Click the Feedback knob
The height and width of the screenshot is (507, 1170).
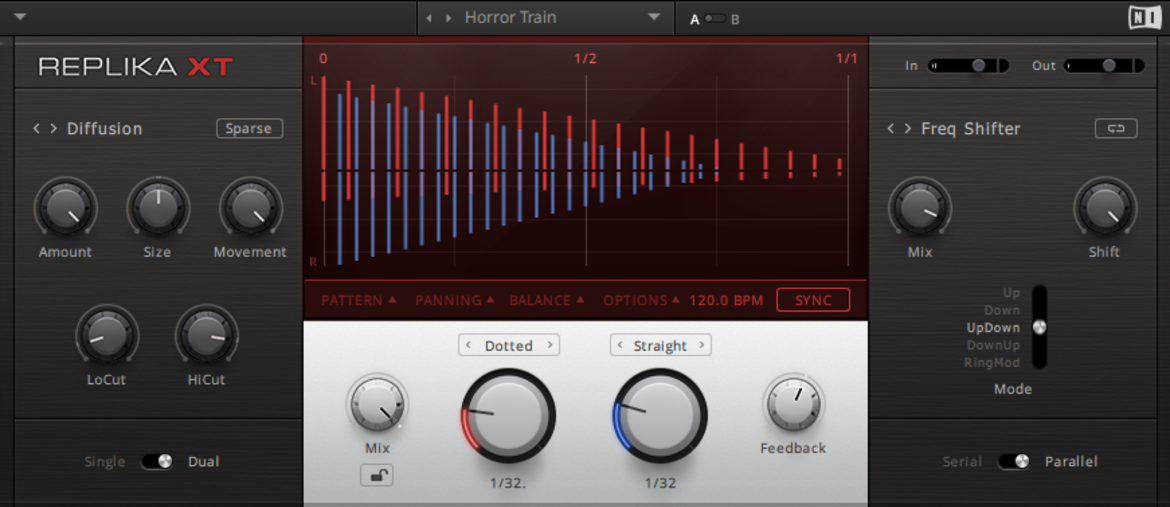click(x=793, y=404)
